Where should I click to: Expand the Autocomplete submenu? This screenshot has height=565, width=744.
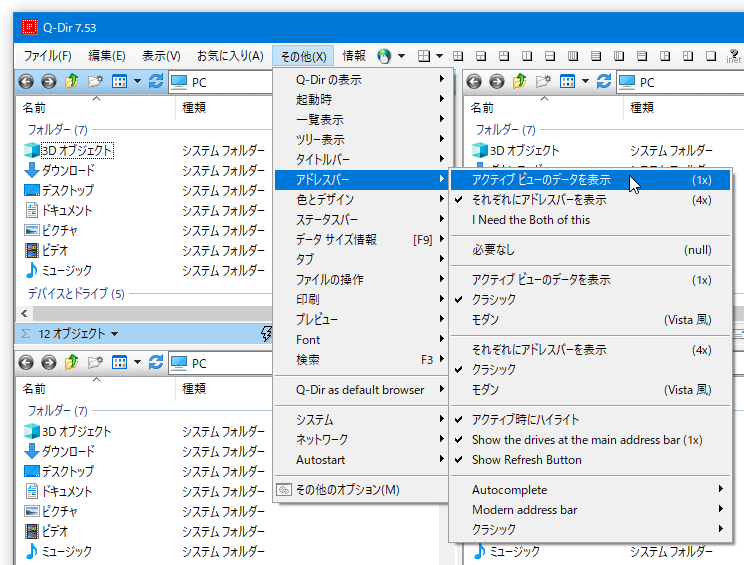pyautogui.click(x=590, y=490)
